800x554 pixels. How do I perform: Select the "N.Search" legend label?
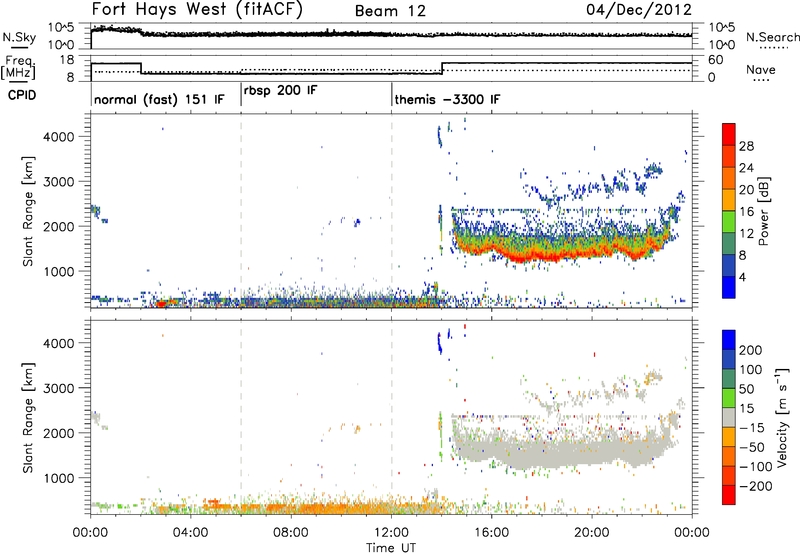(772, 37)
